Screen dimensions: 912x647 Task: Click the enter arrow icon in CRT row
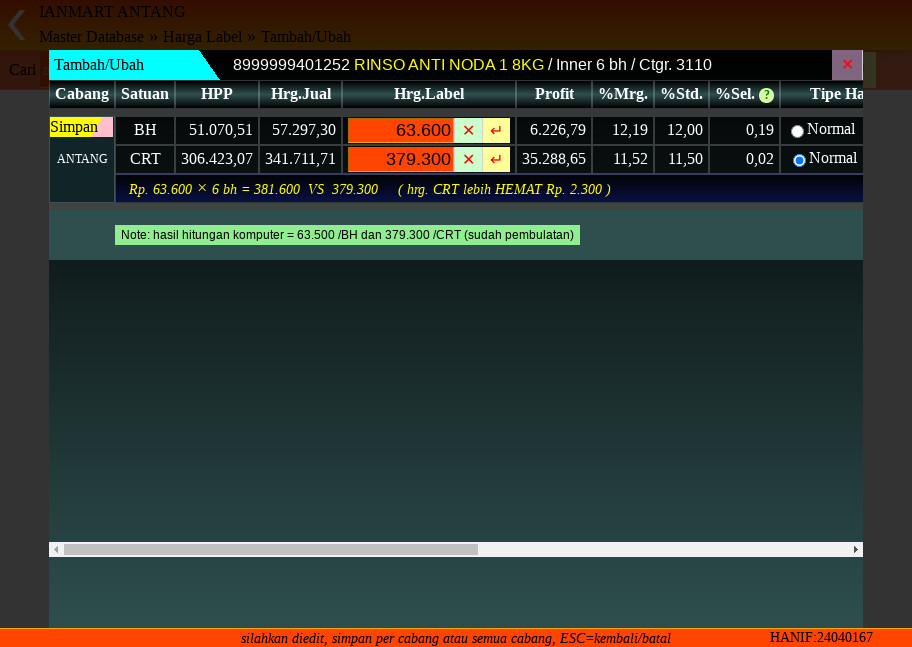coord(496,159)
